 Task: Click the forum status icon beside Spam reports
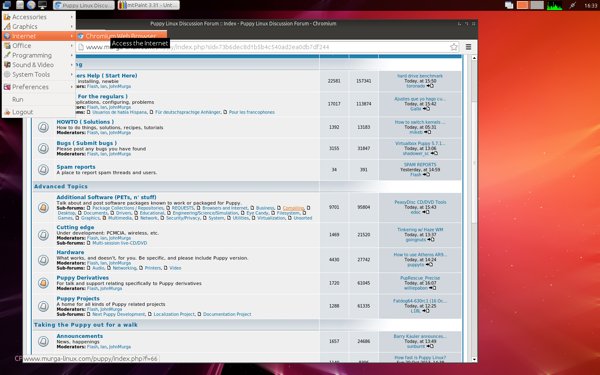tap(43, 170)
